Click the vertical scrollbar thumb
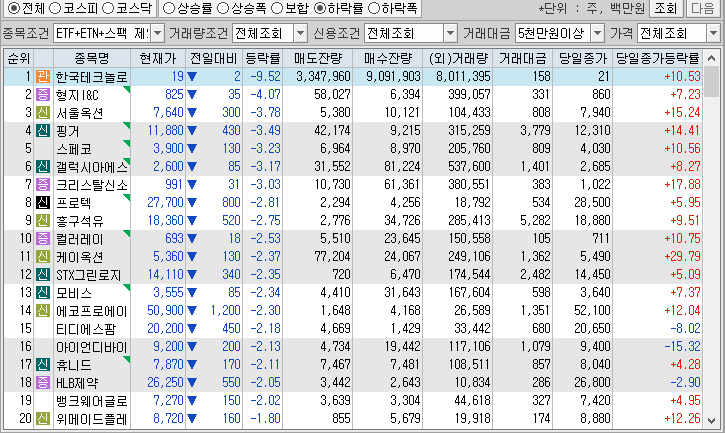The image size is (725, 433). coord(712,83)
